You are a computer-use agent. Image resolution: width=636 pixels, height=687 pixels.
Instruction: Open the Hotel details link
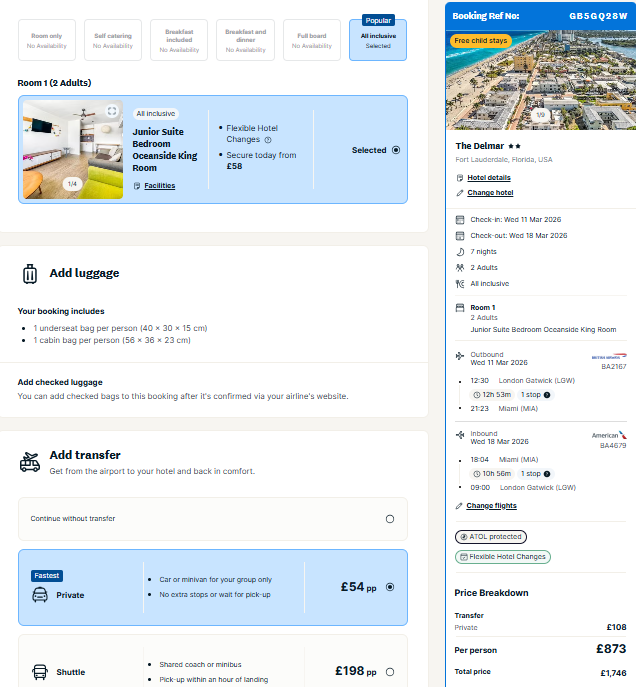pos(489,178)
